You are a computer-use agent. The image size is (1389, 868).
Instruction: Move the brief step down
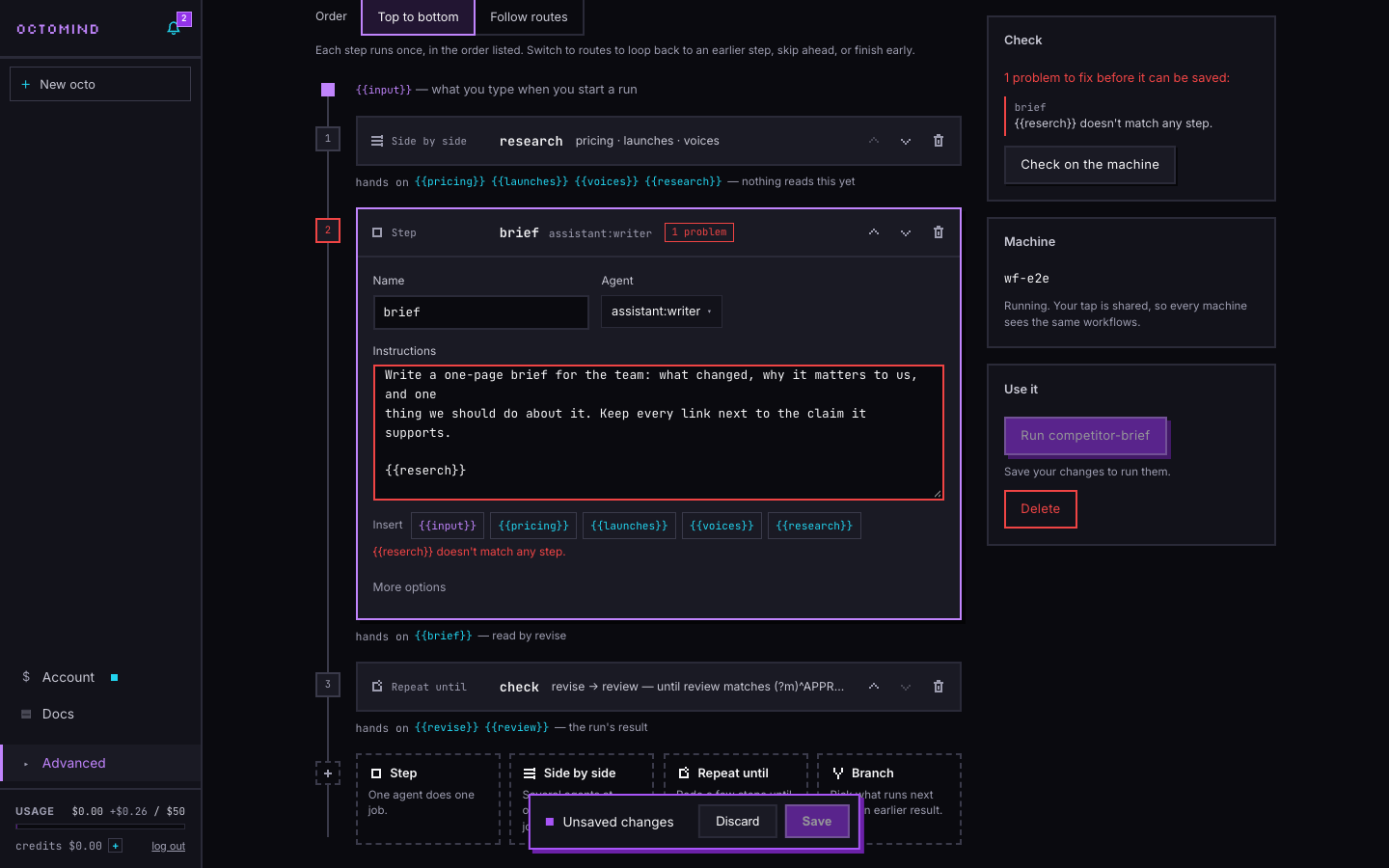click(906, 232)
